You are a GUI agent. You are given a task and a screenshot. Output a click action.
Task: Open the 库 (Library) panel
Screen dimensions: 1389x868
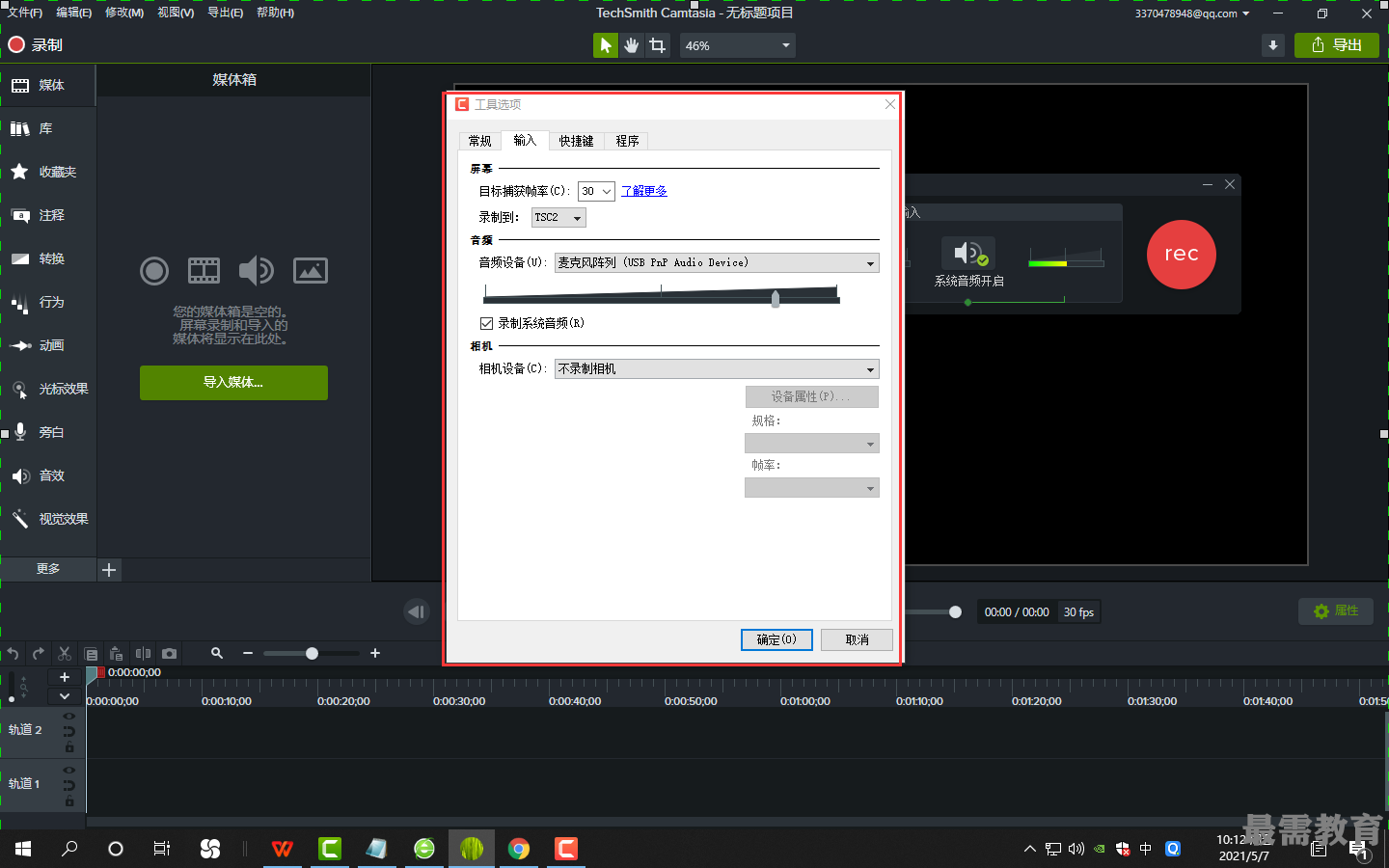48,129
